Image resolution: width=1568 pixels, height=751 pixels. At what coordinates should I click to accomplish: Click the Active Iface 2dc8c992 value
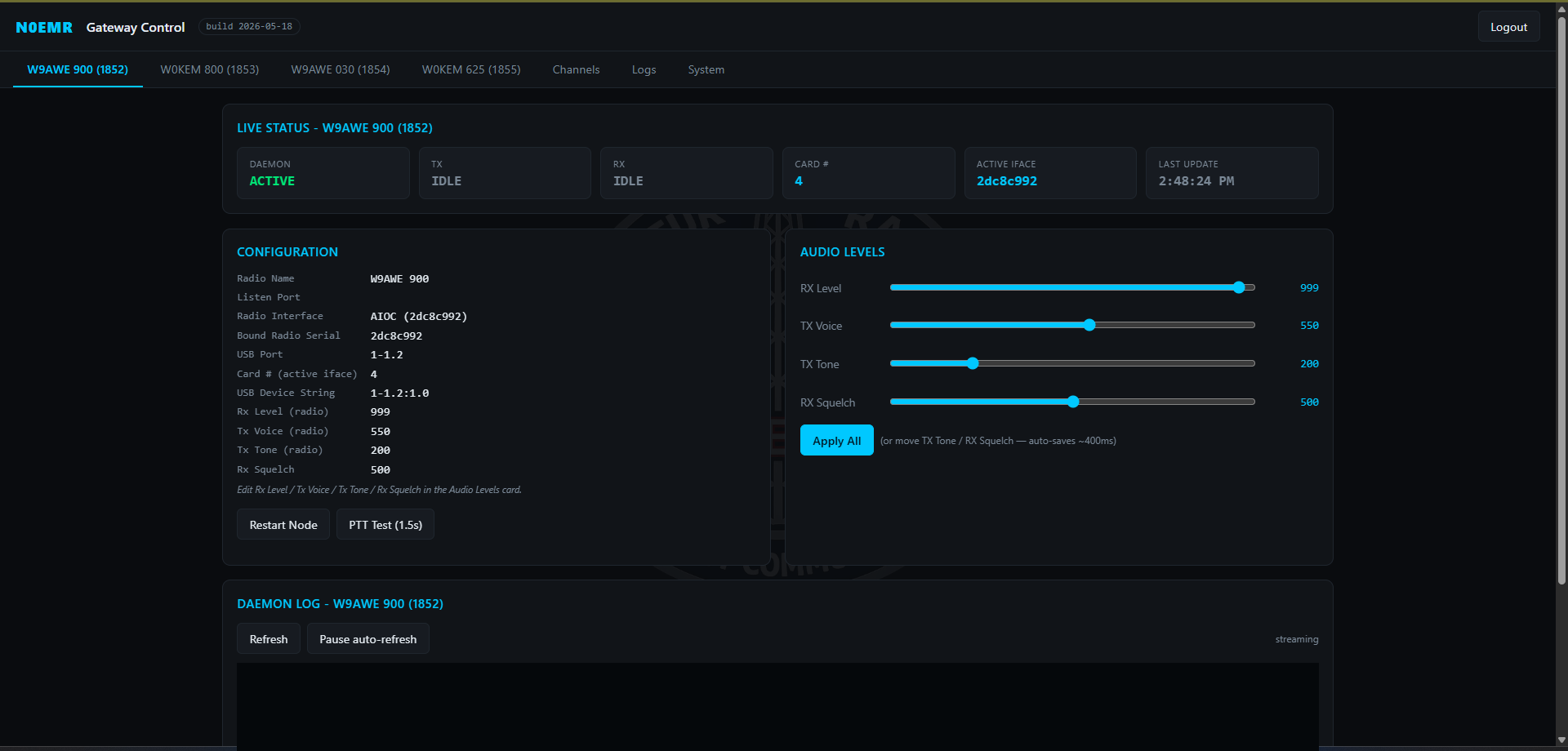click(1007, 181)
